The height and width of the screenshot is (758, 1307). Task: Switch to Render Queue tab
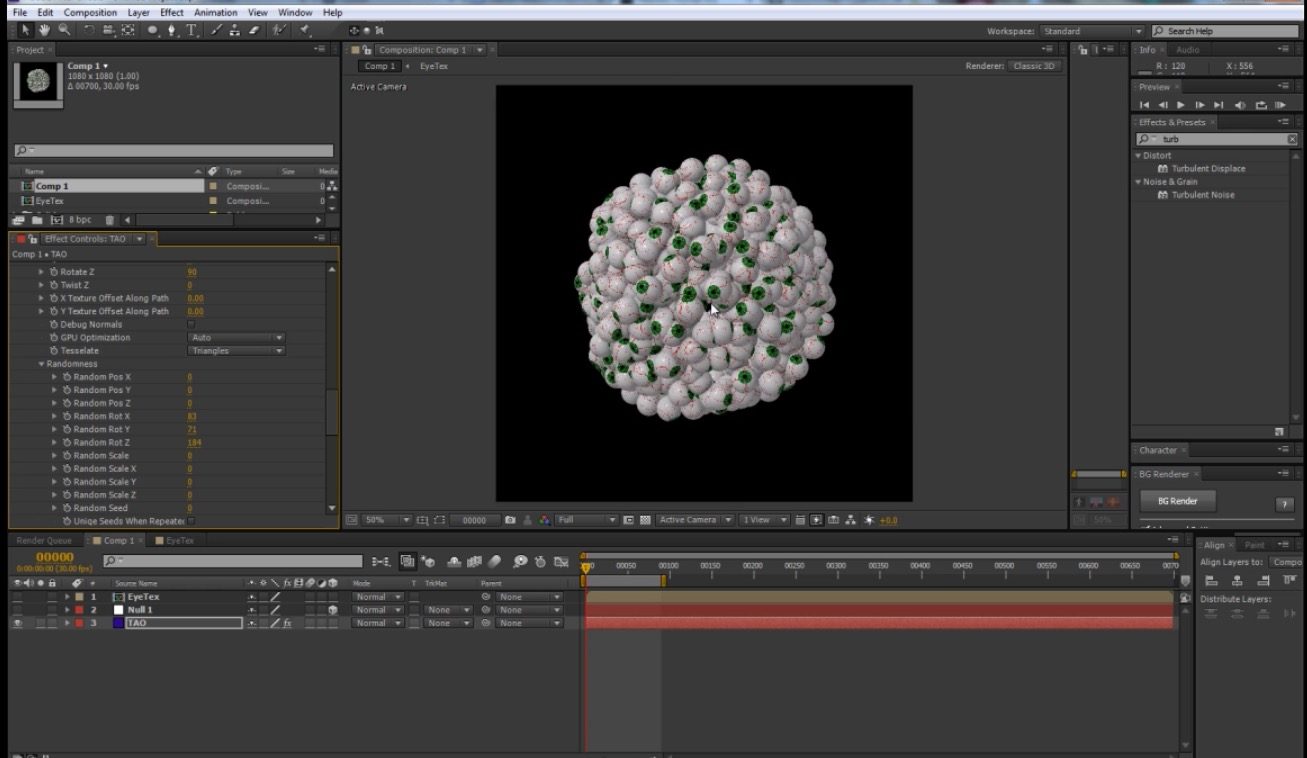coord(43,540)
